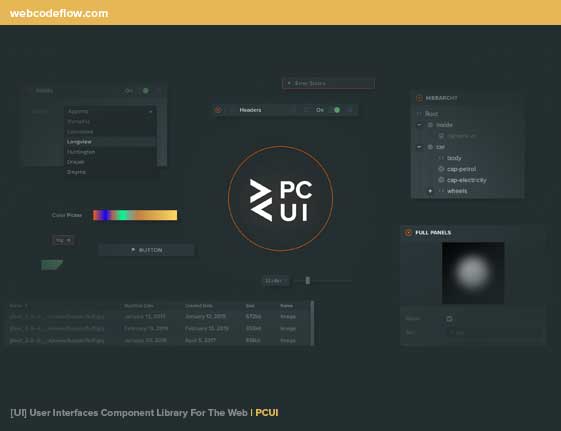The width and height of the screenshot is (561, 431).
Task: Click the orange icon on the Headers panel
Action: pos(218,110)
